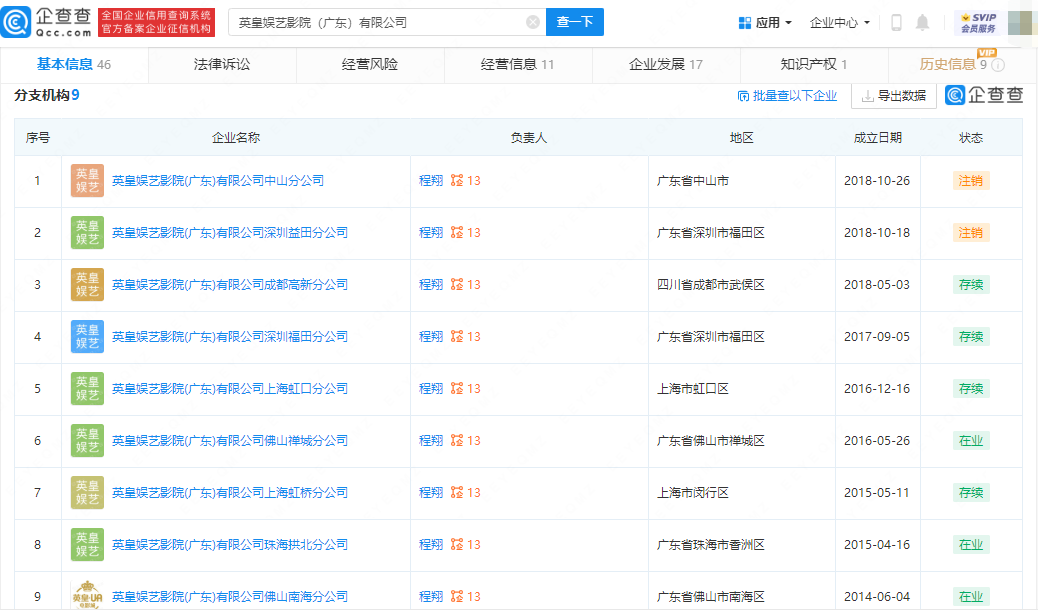The width and height of the screenshot is (1038, 611).
Task: Click 程翔 in the 中山分公司 row
Action: click(431, 181)
